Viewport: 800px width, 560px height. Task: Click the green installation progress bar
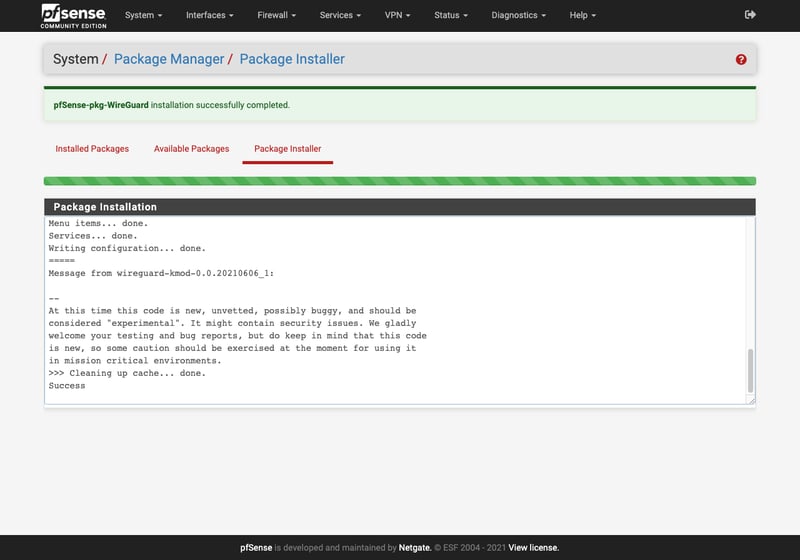click(400, 181)
